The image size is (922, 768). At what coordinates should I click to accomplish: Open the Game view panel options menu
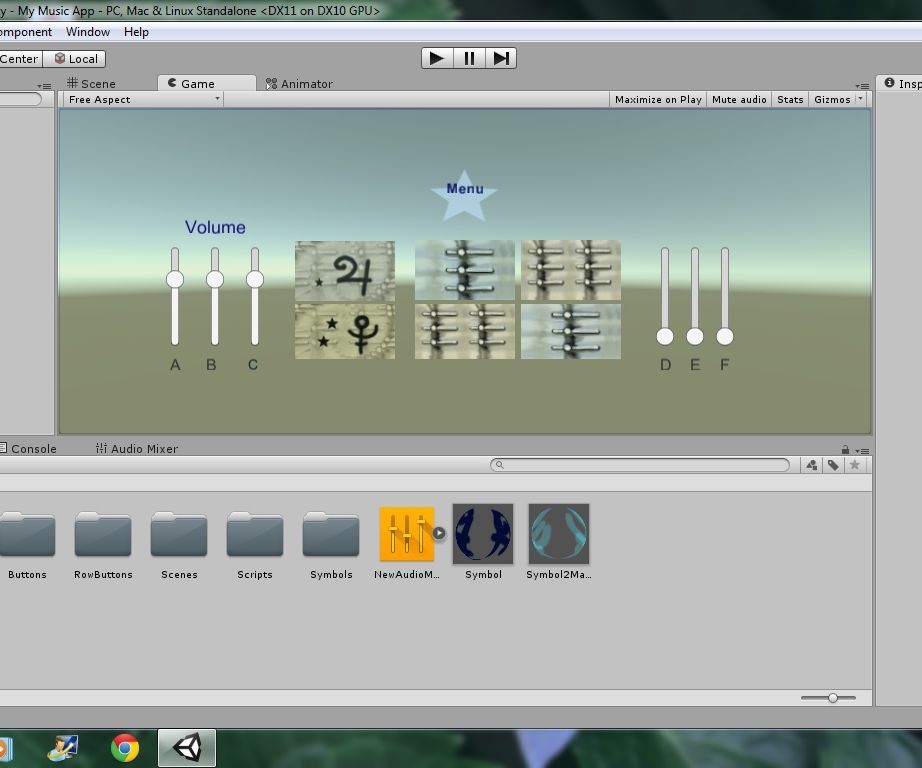point(862,86)
